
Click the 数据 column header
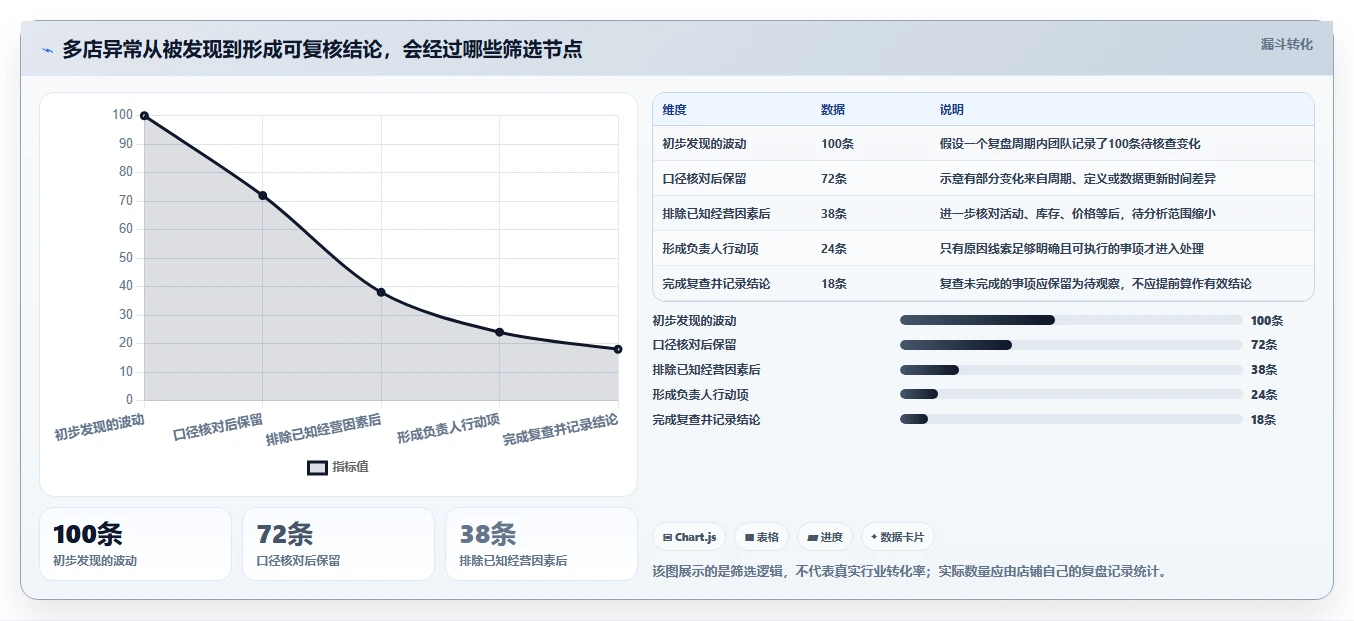pos(833,110)
